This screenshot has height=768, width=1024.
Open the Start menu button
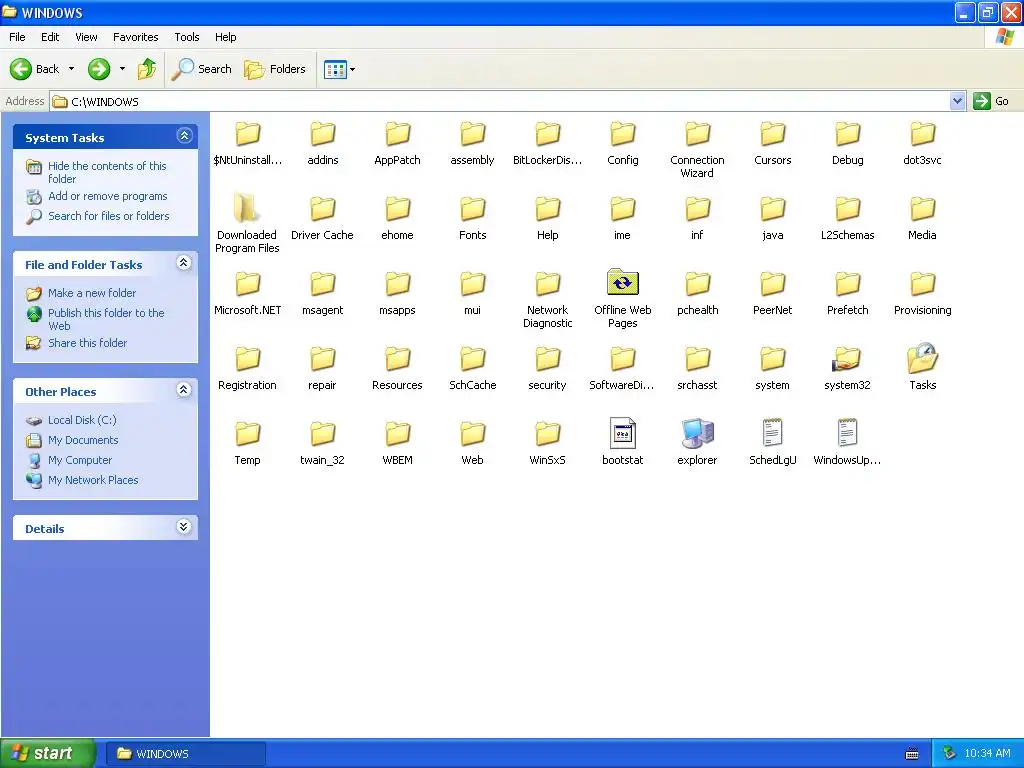[x=47, y=754]
